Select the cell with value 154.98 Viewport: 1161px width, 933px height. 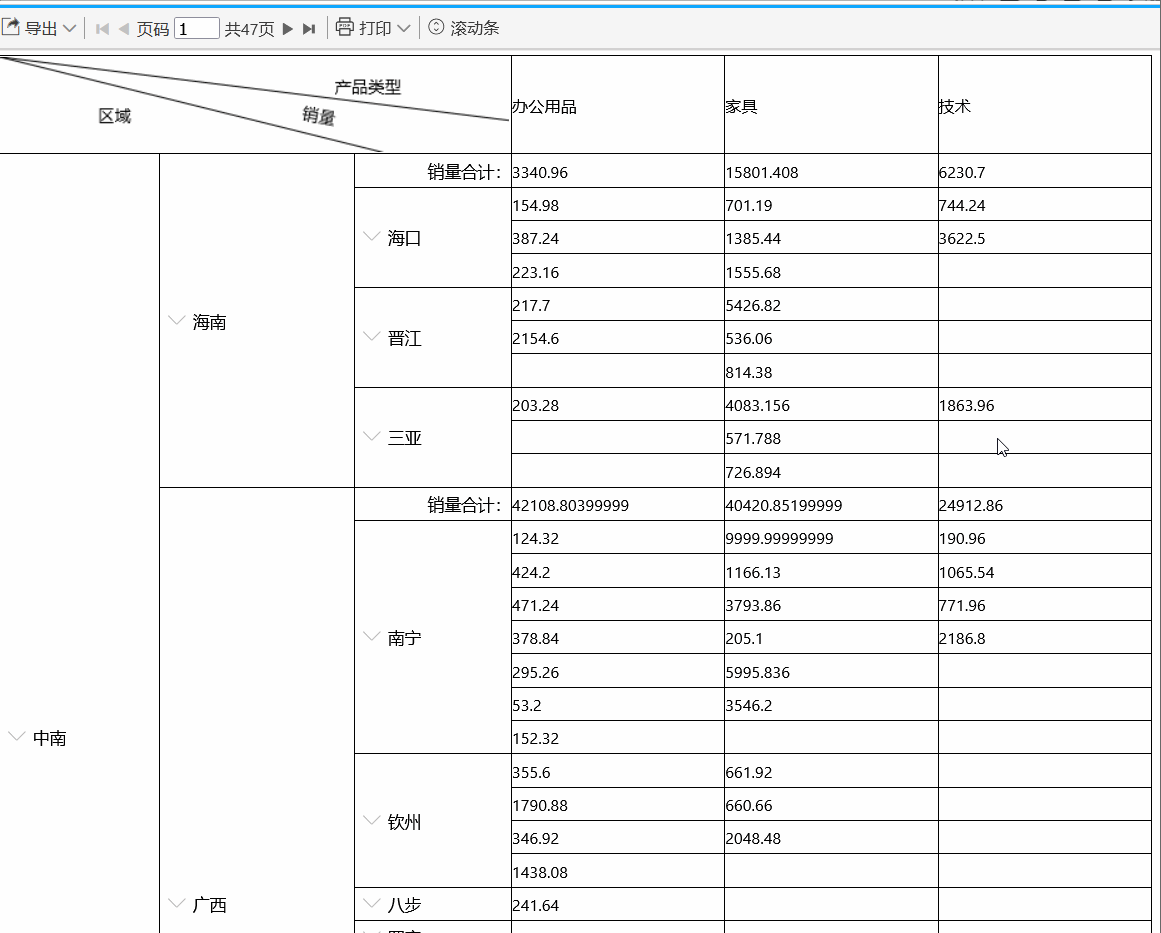(x=618, y=205)
